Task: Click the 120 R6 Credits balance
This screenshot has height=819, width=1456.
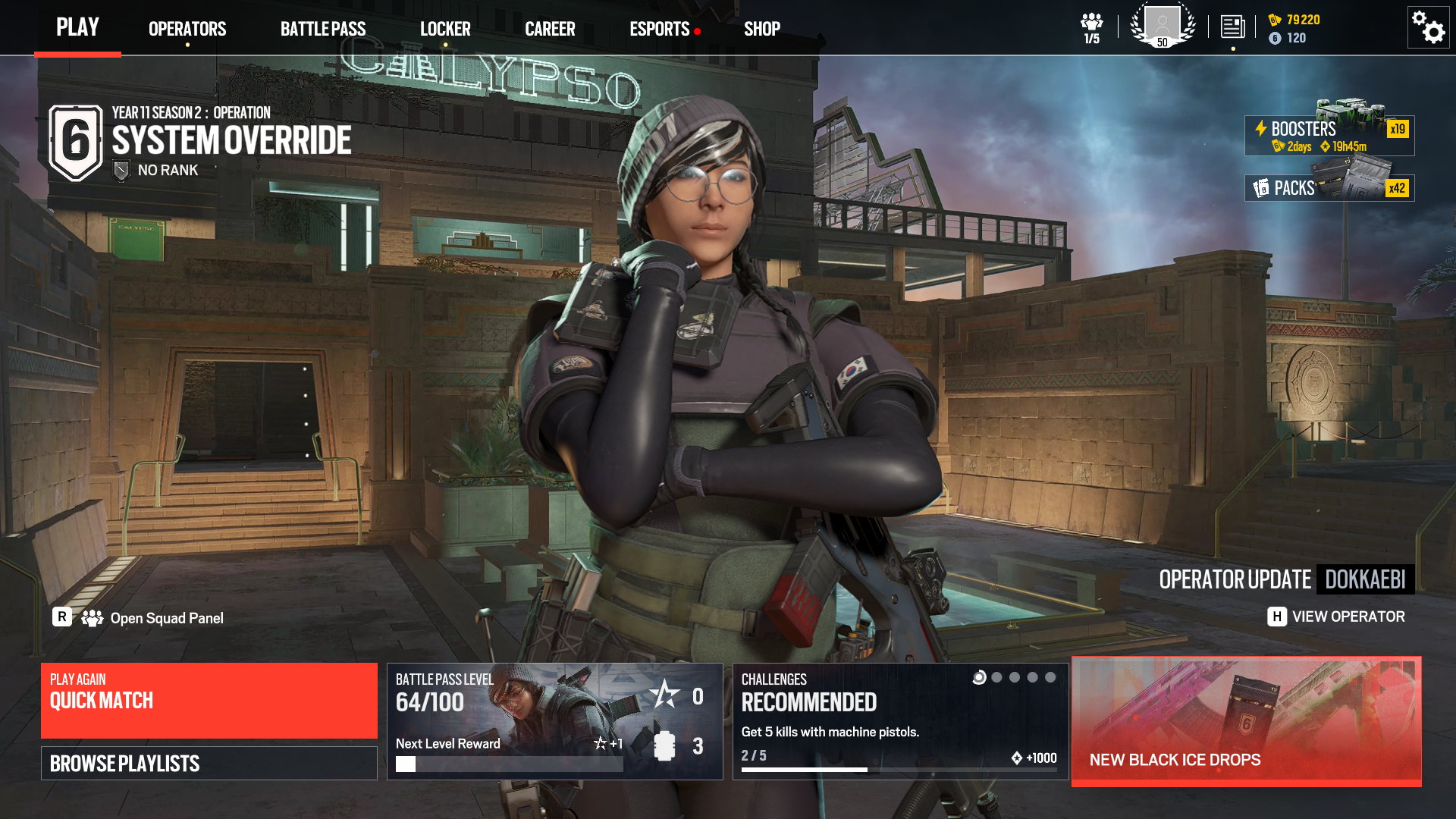Action: click(x=1297, y=38)
